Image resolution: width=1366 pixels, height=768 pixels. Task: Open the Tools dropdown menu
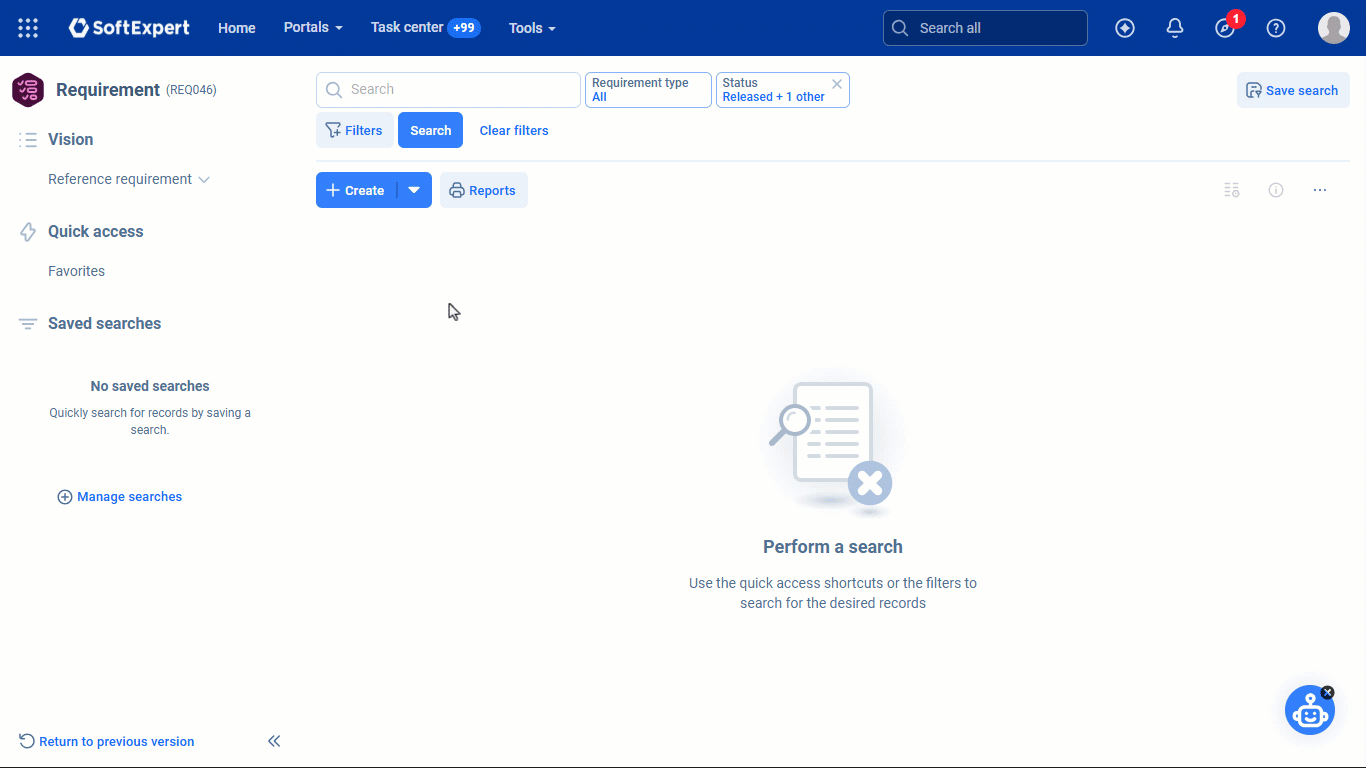532,28
